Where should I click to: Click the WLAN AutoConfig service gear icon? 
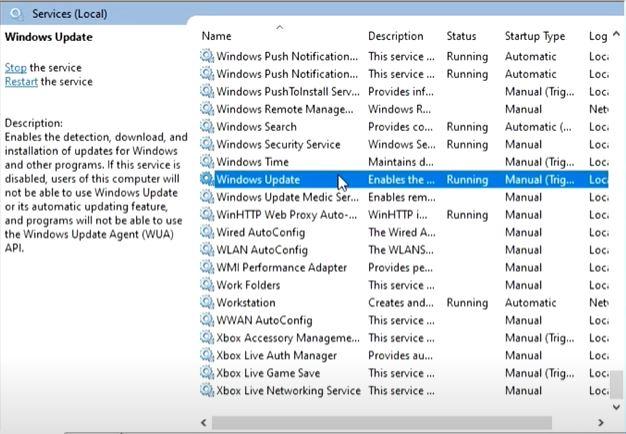pos(207,250)
